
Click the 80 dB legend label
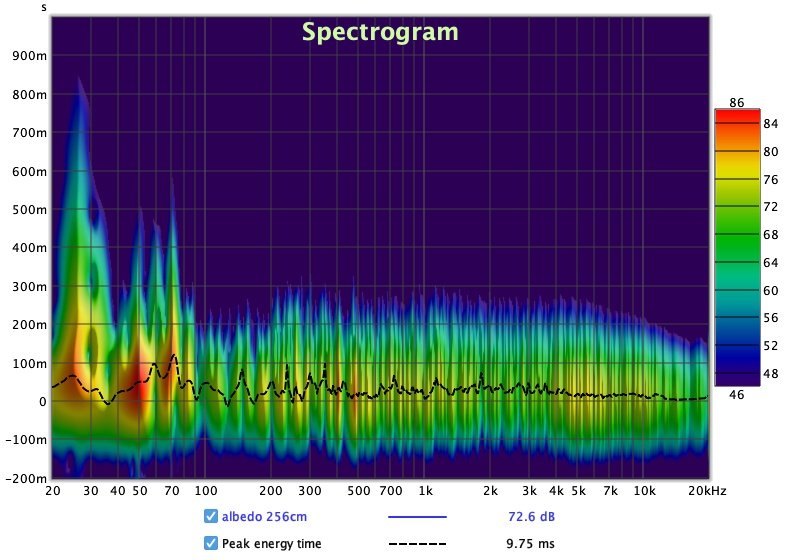click(770, 151)
